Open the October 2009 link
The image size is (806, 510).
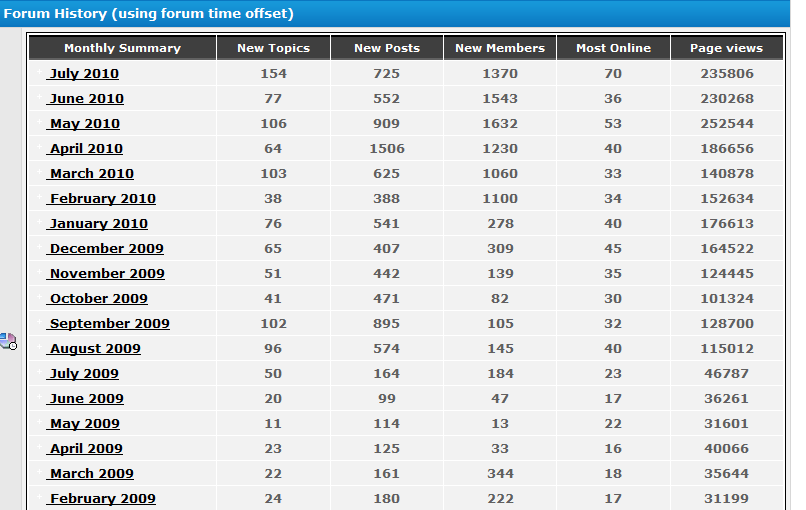point(97,299)
